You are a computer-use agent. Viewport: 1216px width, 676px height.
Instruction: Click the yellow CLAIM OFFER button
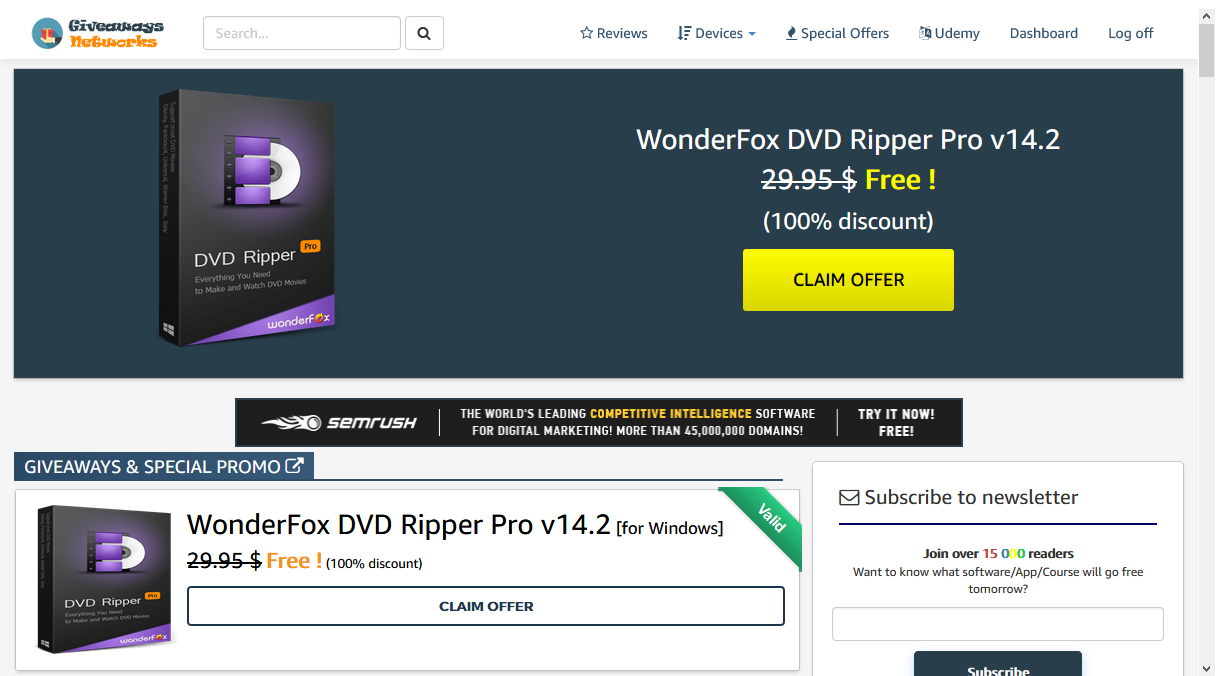848,280
